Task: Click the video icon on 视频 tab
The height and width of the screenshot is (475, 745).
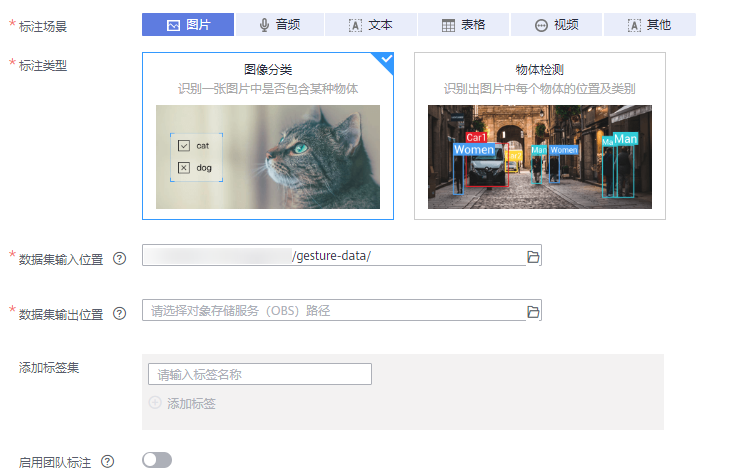Action: coord(541,26)
